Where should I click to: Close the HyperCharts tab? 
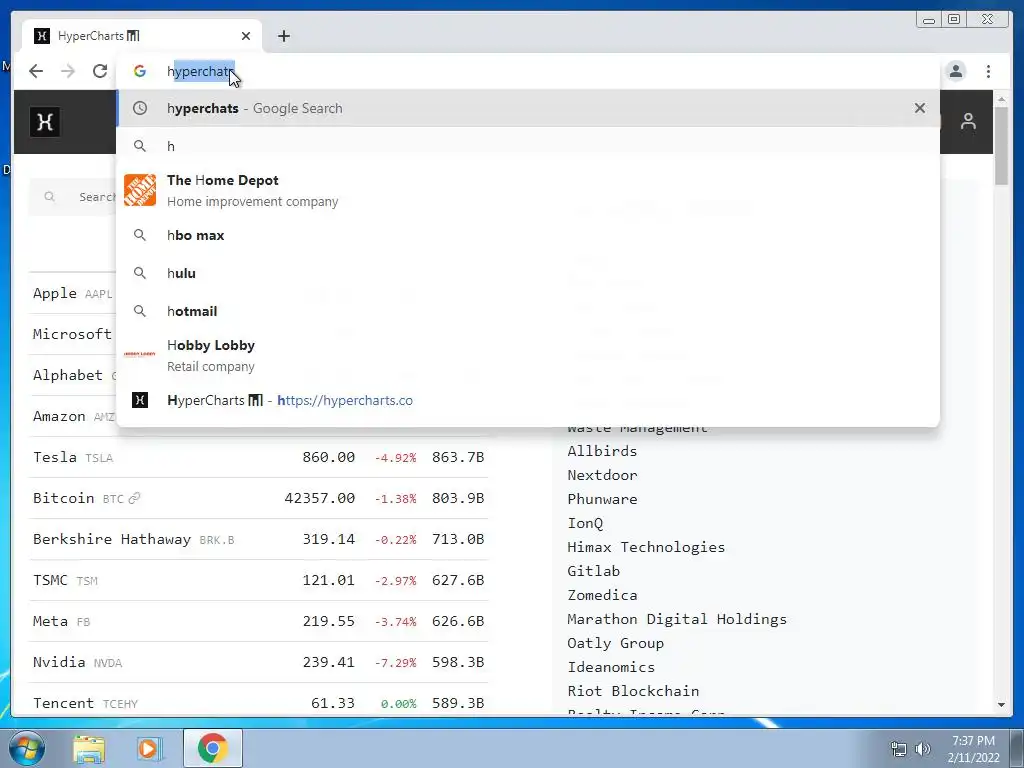(246, 36)
